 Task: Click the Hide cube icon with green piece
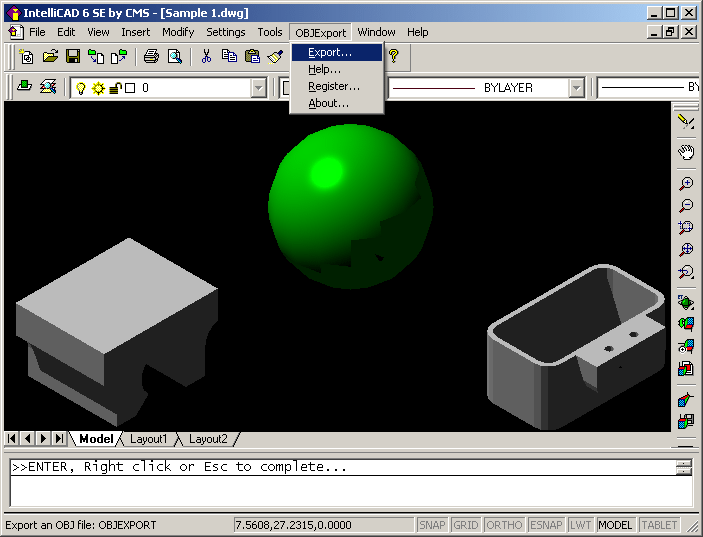[x=686, y=324]
